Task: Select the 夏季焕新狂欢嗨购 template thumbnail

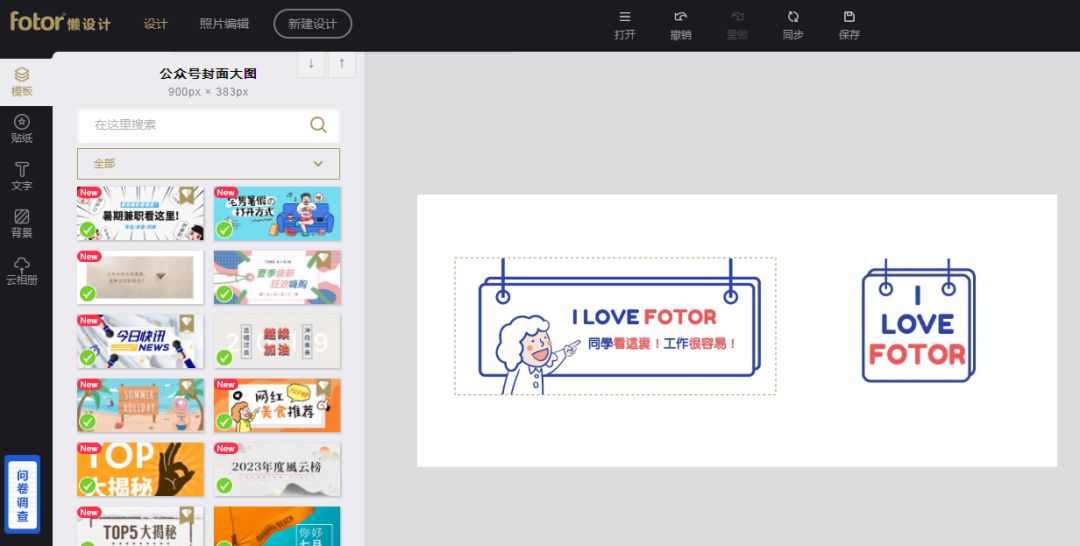Action: coord(277,277)
